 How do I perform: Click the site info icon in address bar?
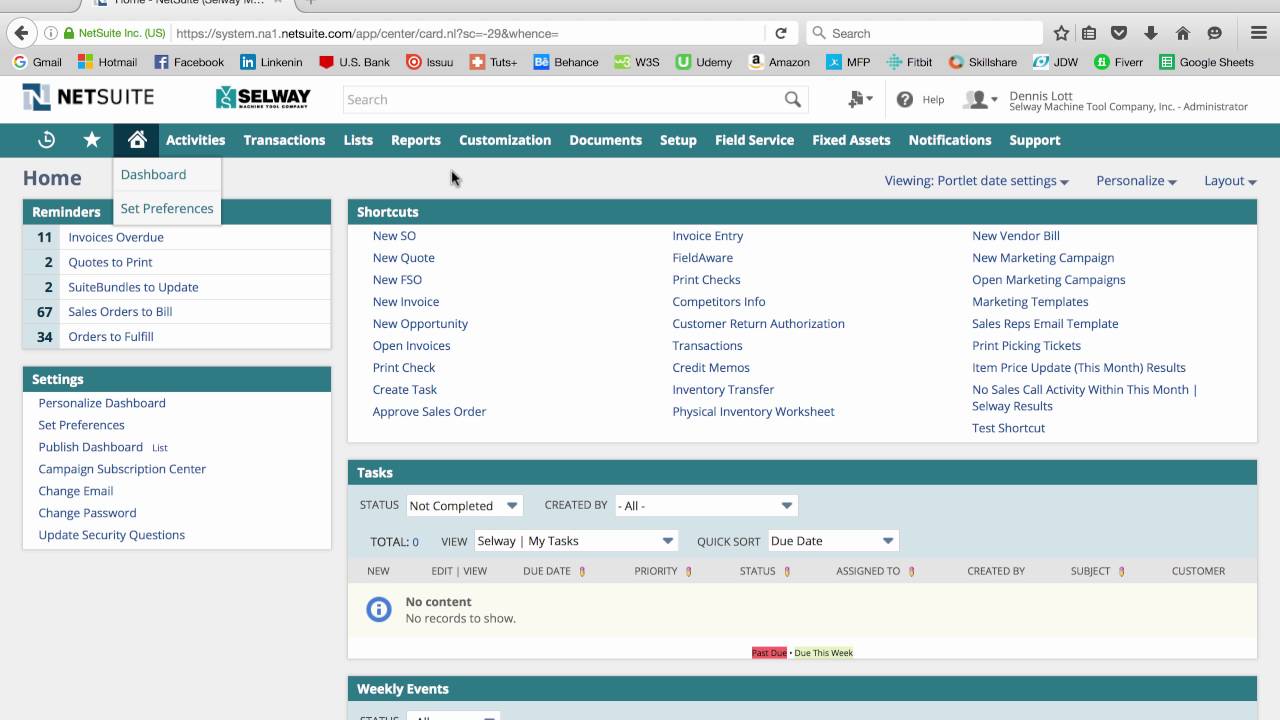[51, 33]
